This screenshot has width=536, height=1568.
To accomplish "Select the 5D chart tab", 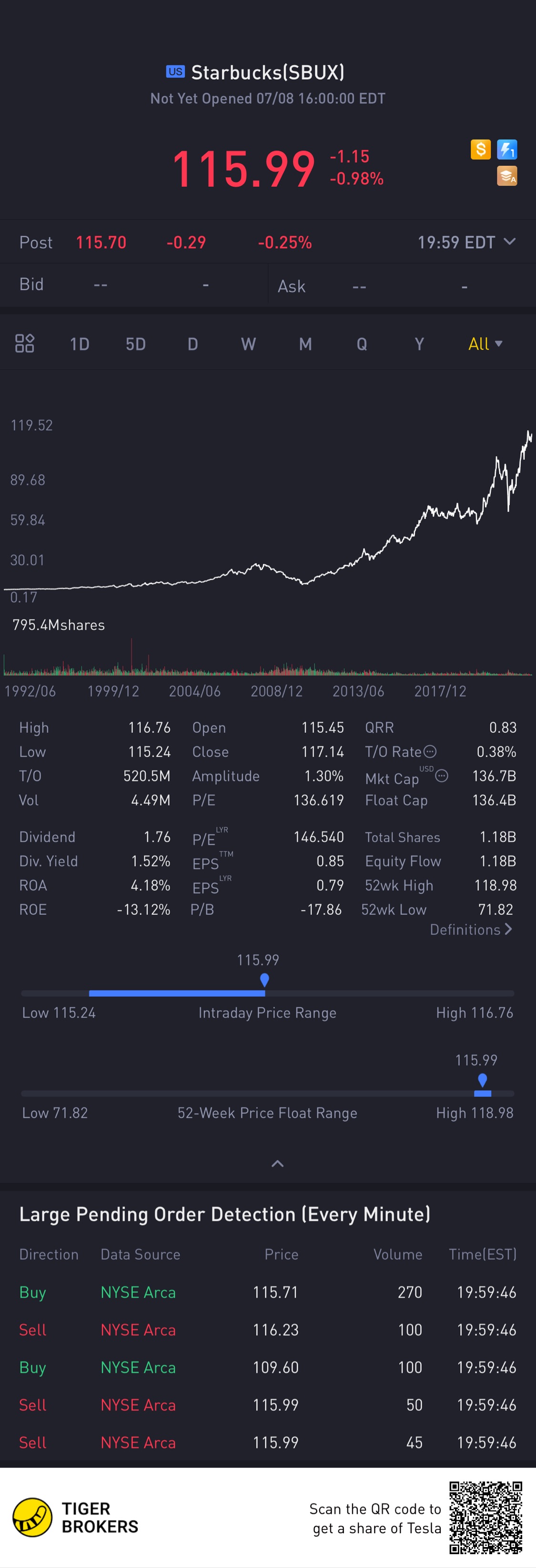I will [x=136, y=344].
